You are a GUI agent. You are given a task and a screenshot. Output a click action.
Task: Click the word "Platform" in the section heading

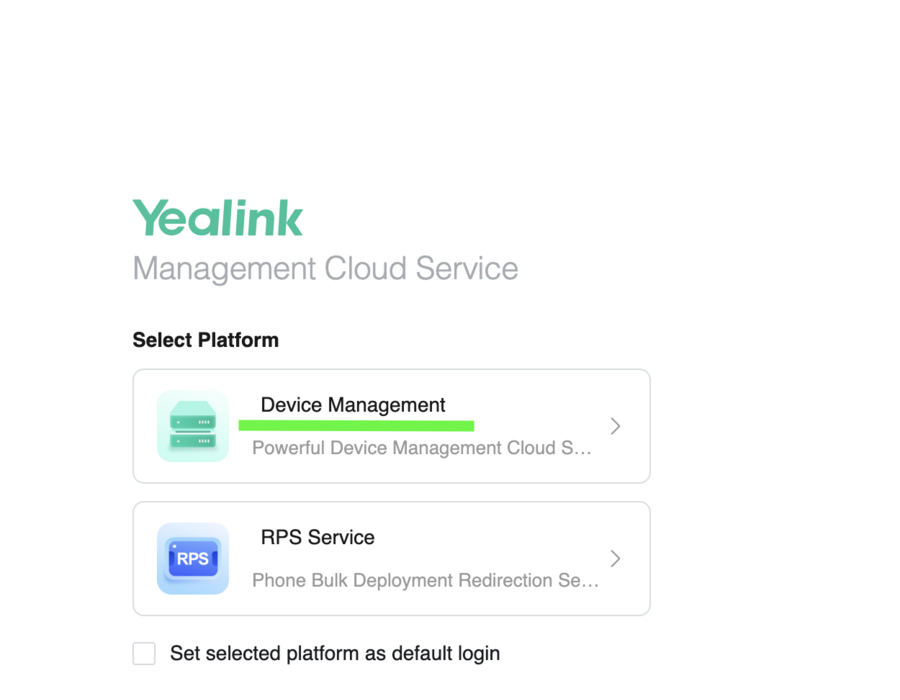click(238, 340)
